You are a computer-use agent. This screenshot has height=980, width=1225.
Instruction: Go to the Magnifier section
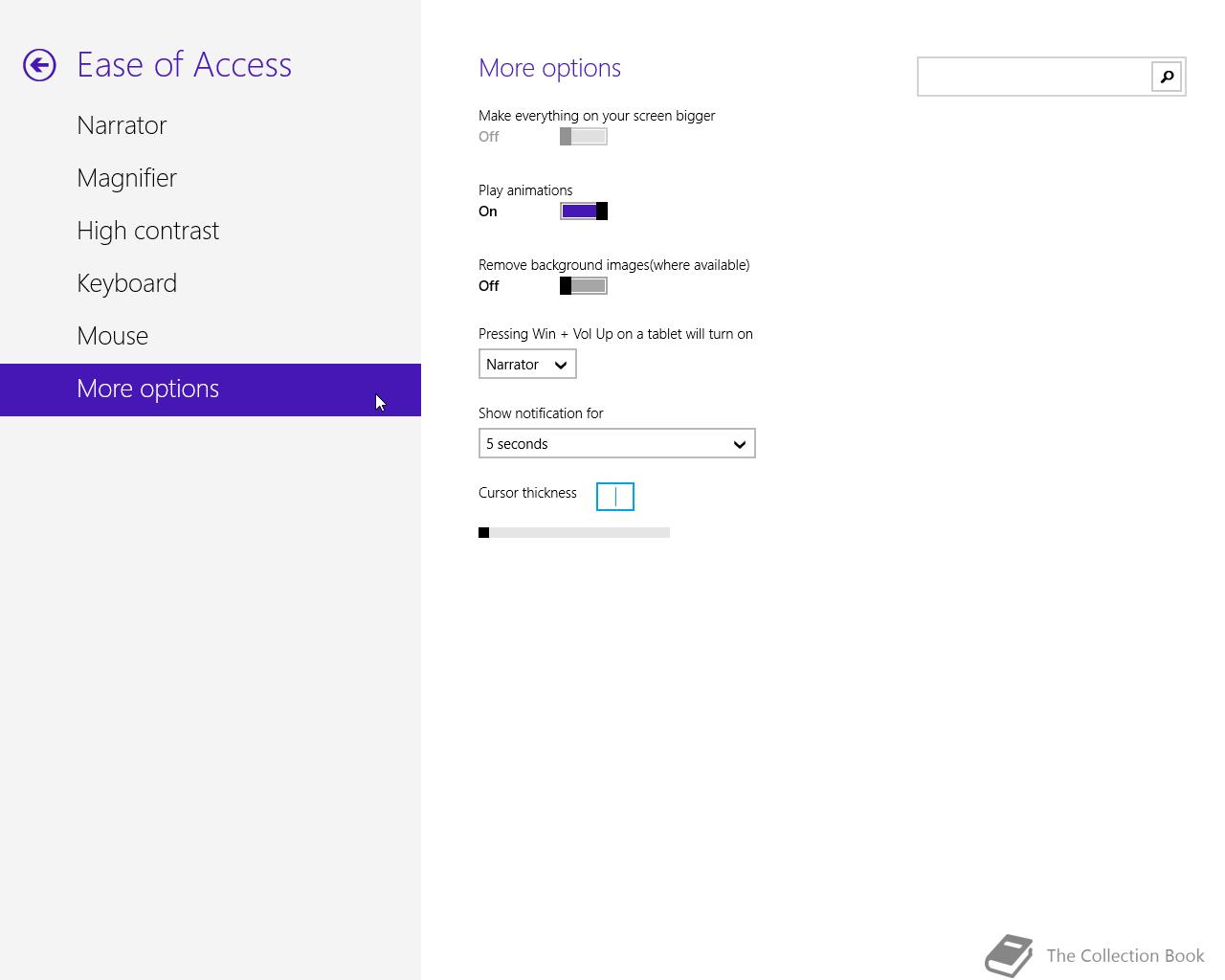tap(126, 178)
